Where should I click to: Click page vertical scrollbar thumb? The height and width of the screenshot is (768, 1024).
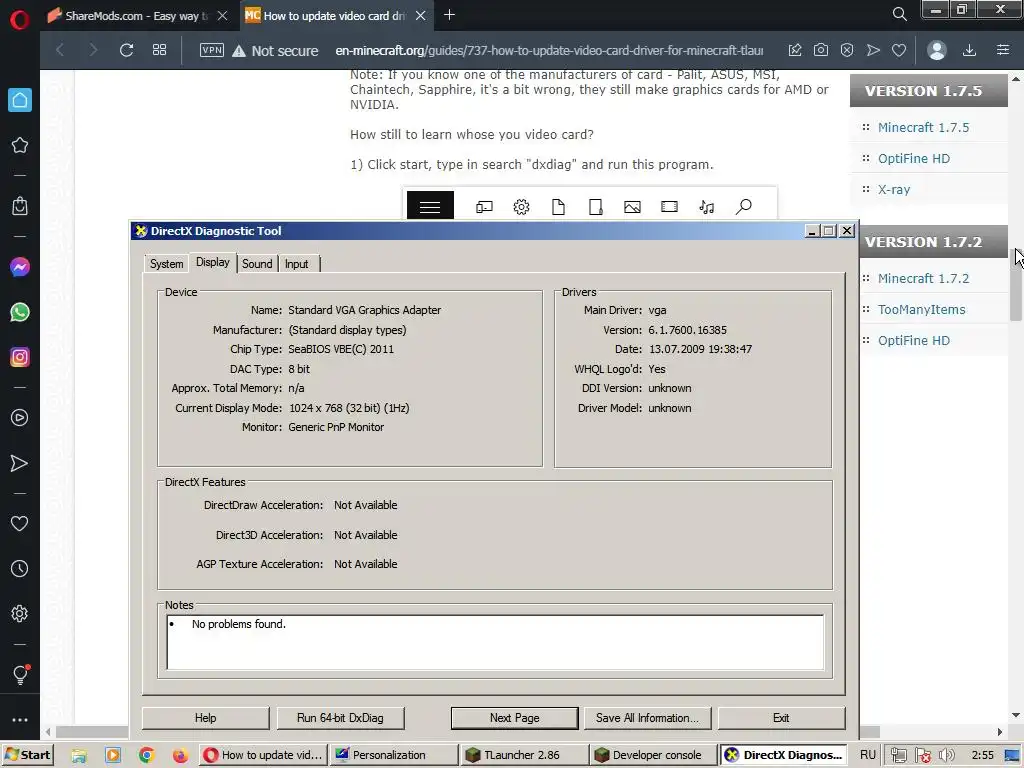(1016, 285)
